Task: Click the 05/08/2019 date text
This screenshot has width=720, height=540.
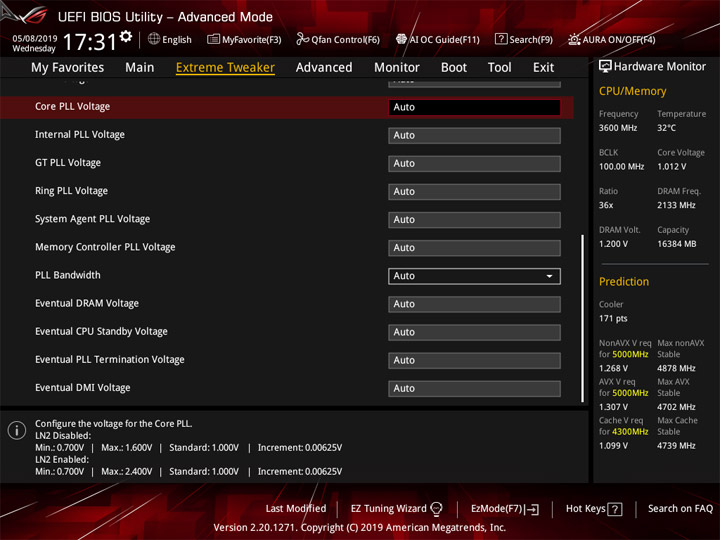Action: click(35, 39)
